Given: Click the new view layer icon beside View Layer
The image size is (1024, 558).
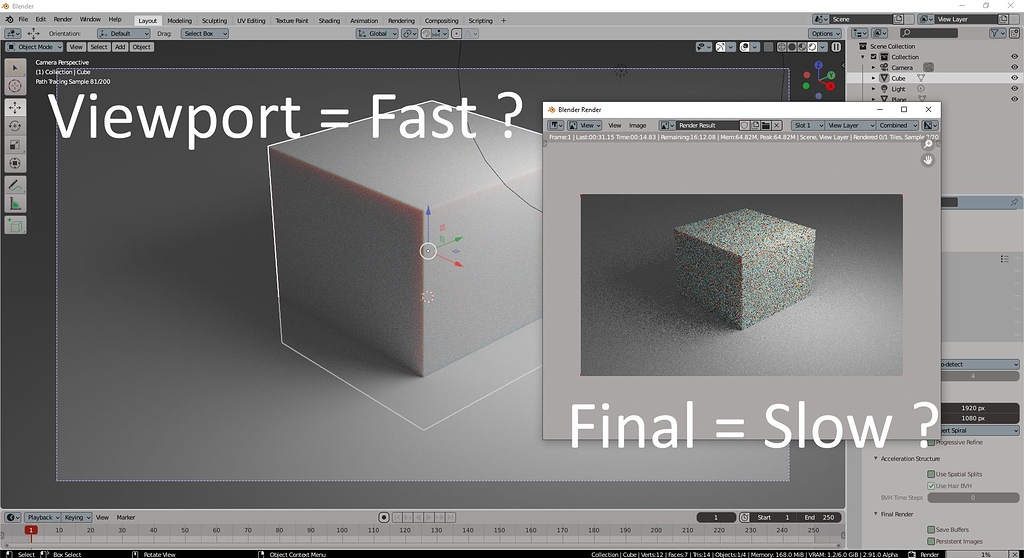Looking at the screenshot, I should (x=1003, y=19).
